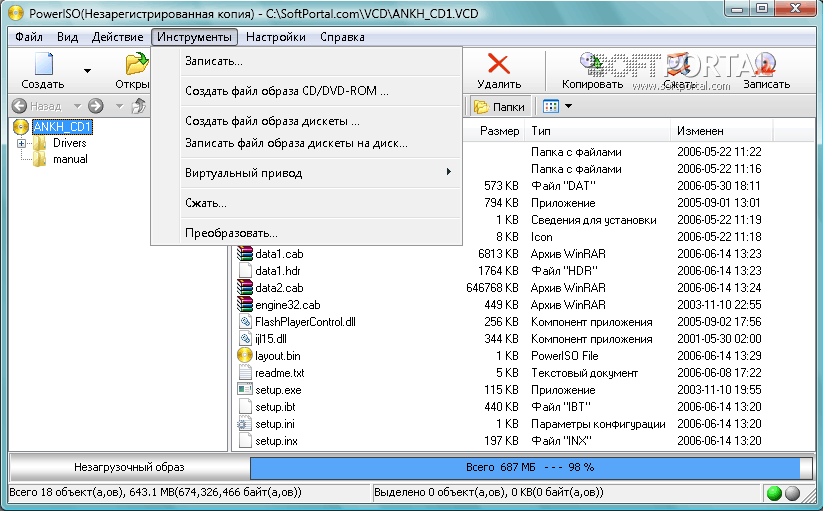Click the Изменен column header
Viewport: 823px width, 511px height.
pos(700,131)
